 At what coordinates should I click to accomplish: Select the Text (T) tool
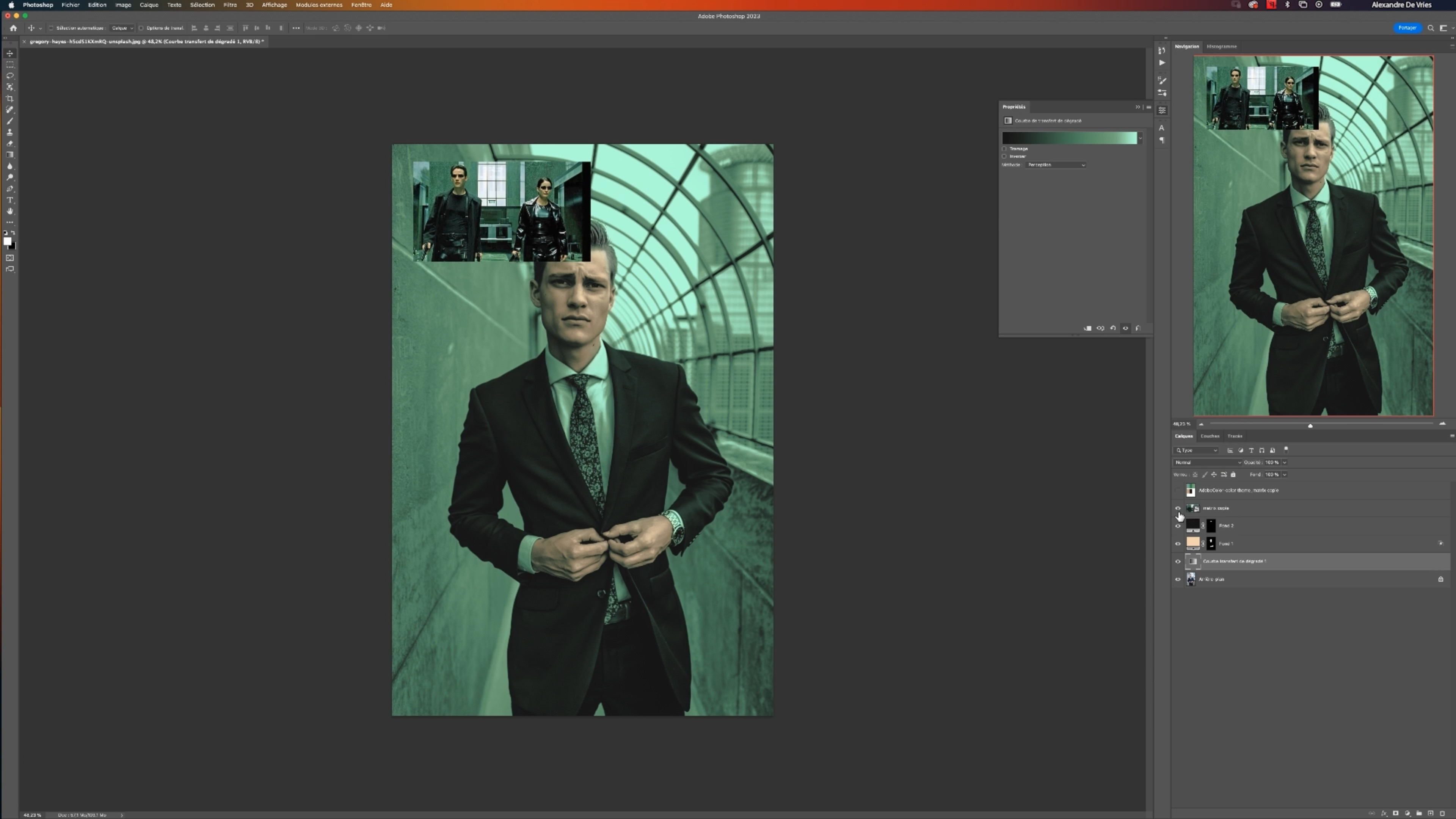click(x=9, y=200)
